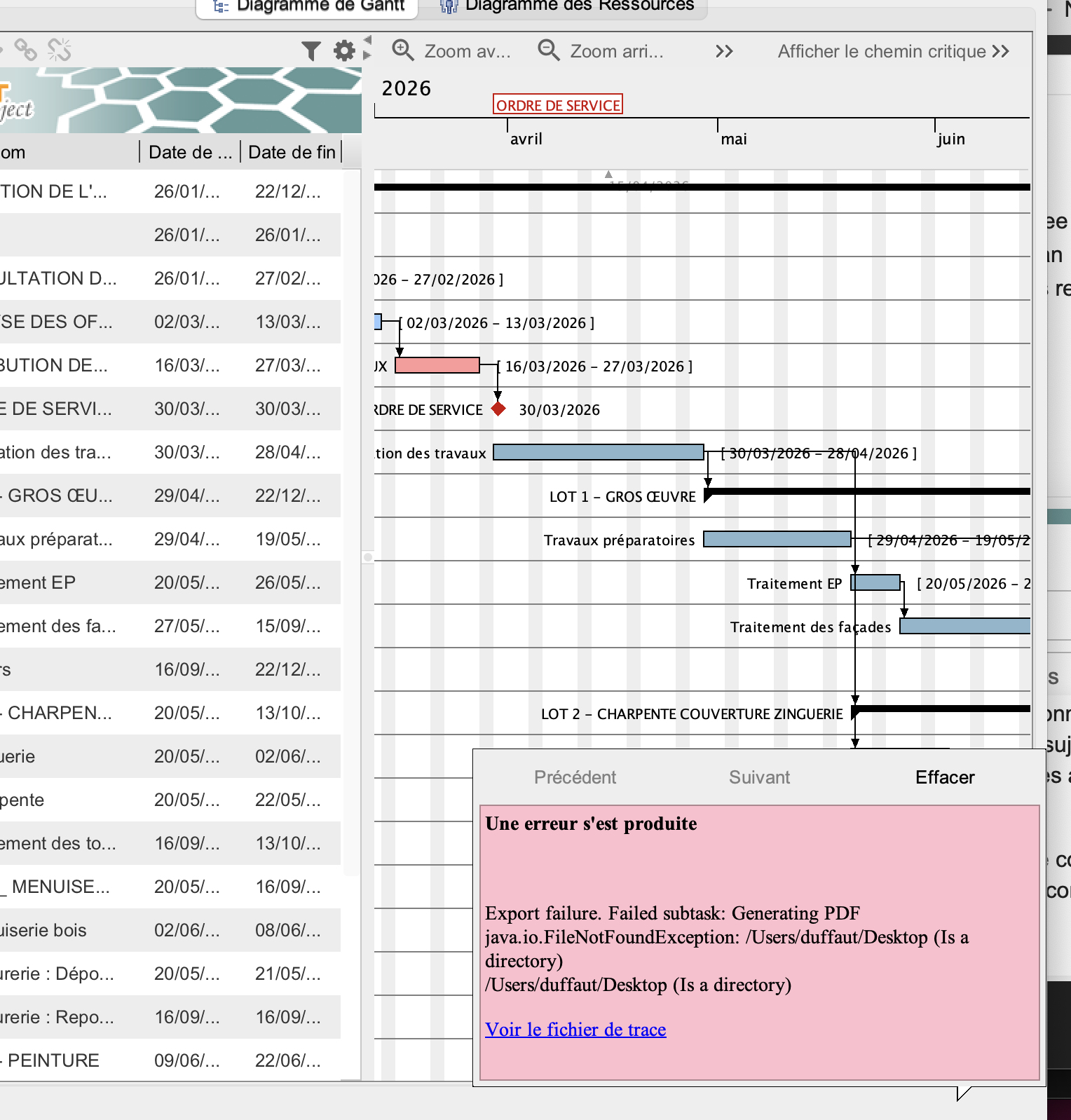Screen dimensions: 1071x1120
Task: Select the pink 16/03–27/03 task bar
Action: pos(437,365)
